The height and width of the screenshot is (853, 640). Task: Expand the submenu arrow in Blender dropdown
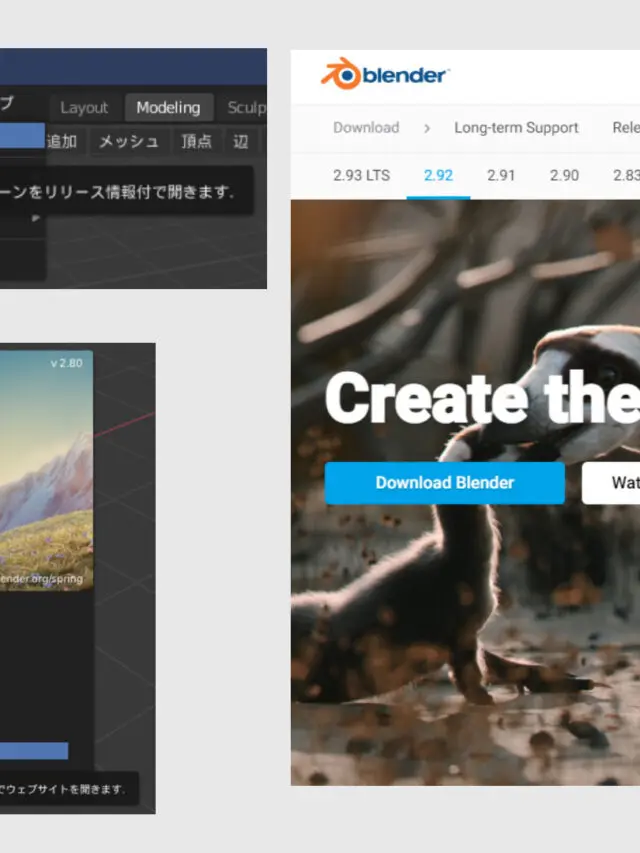(36, 218)
